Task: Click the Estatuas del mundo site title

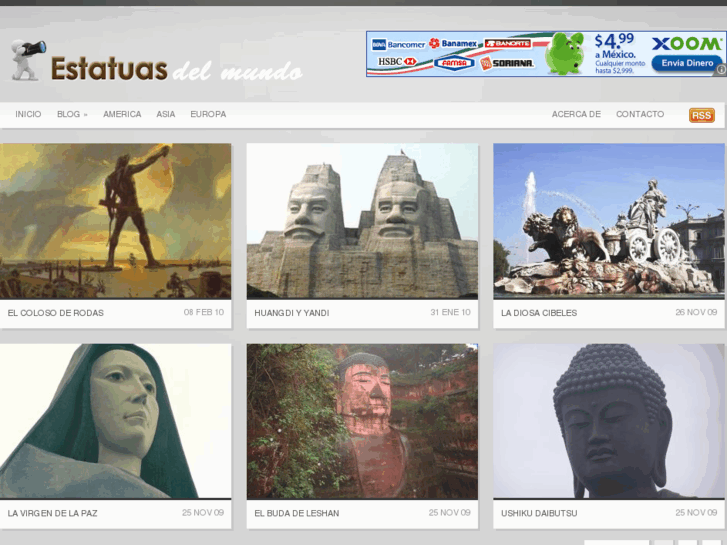Action: [x=177, y=69]
